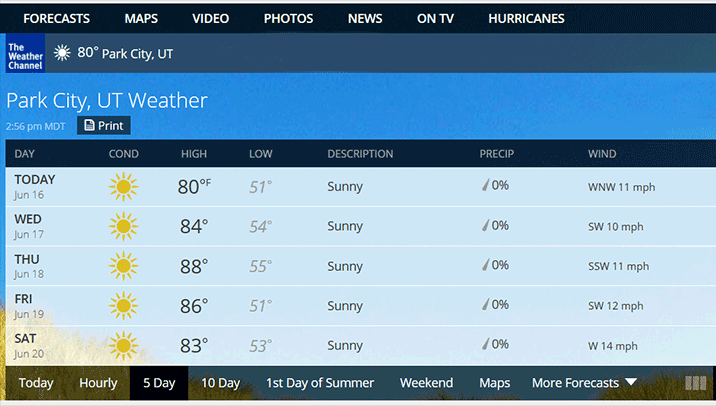Open the 1st Day of Summer link

[320, 383]
